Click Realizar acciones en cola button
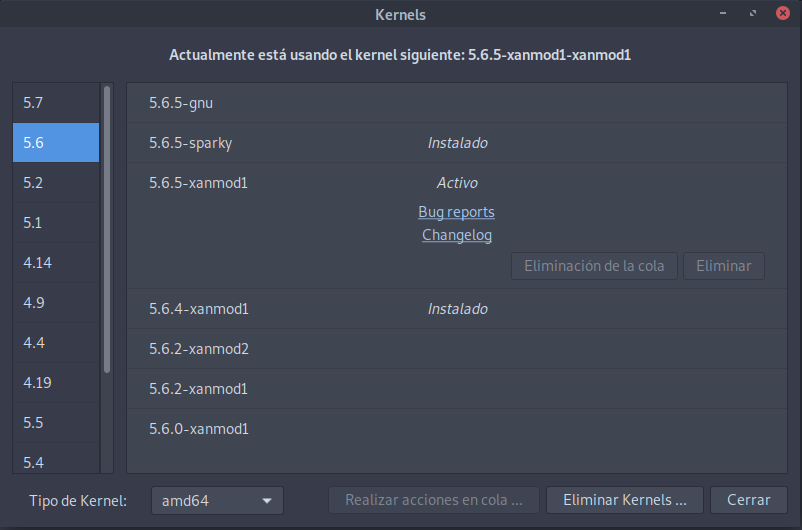Image resolution: width=802 pixels, height=530 pixels. 433,500
